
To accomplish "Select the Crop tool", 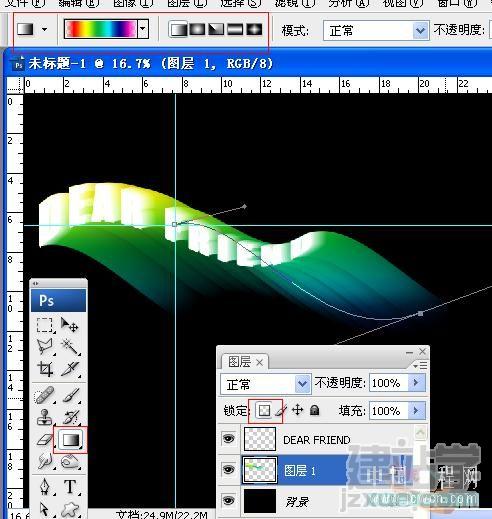I will (45, 369).
